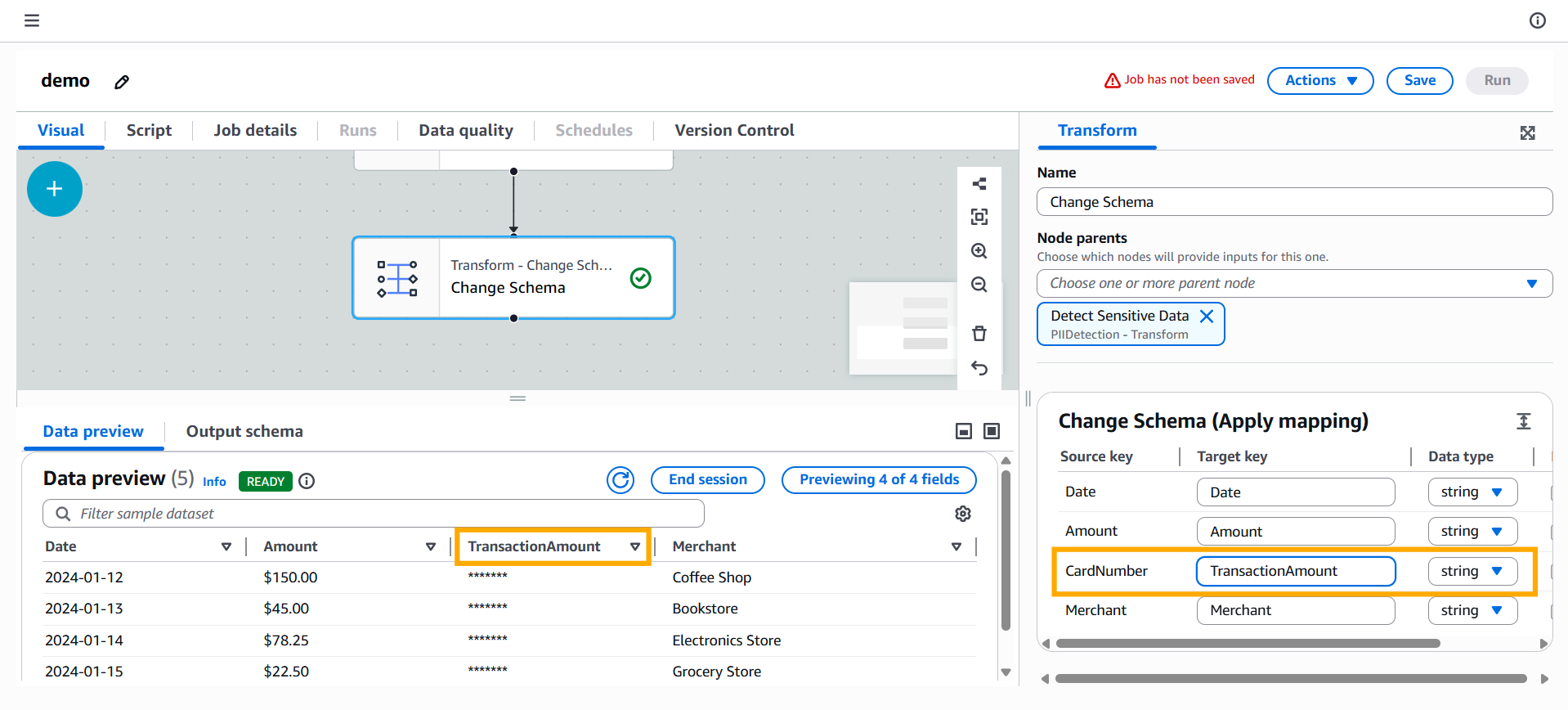Add a node with the plus button
1568x710 pixels.
[55, 189]
